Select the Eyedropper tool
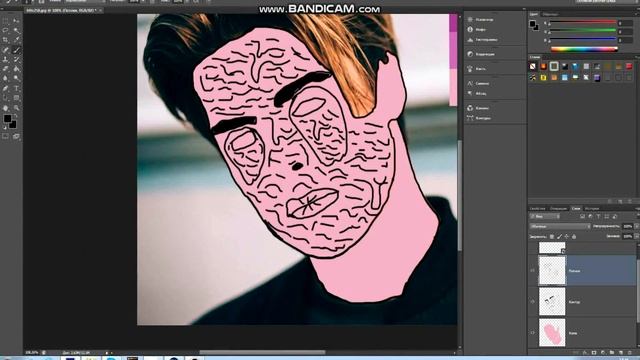640x360 pixels. tap(16, 40)
